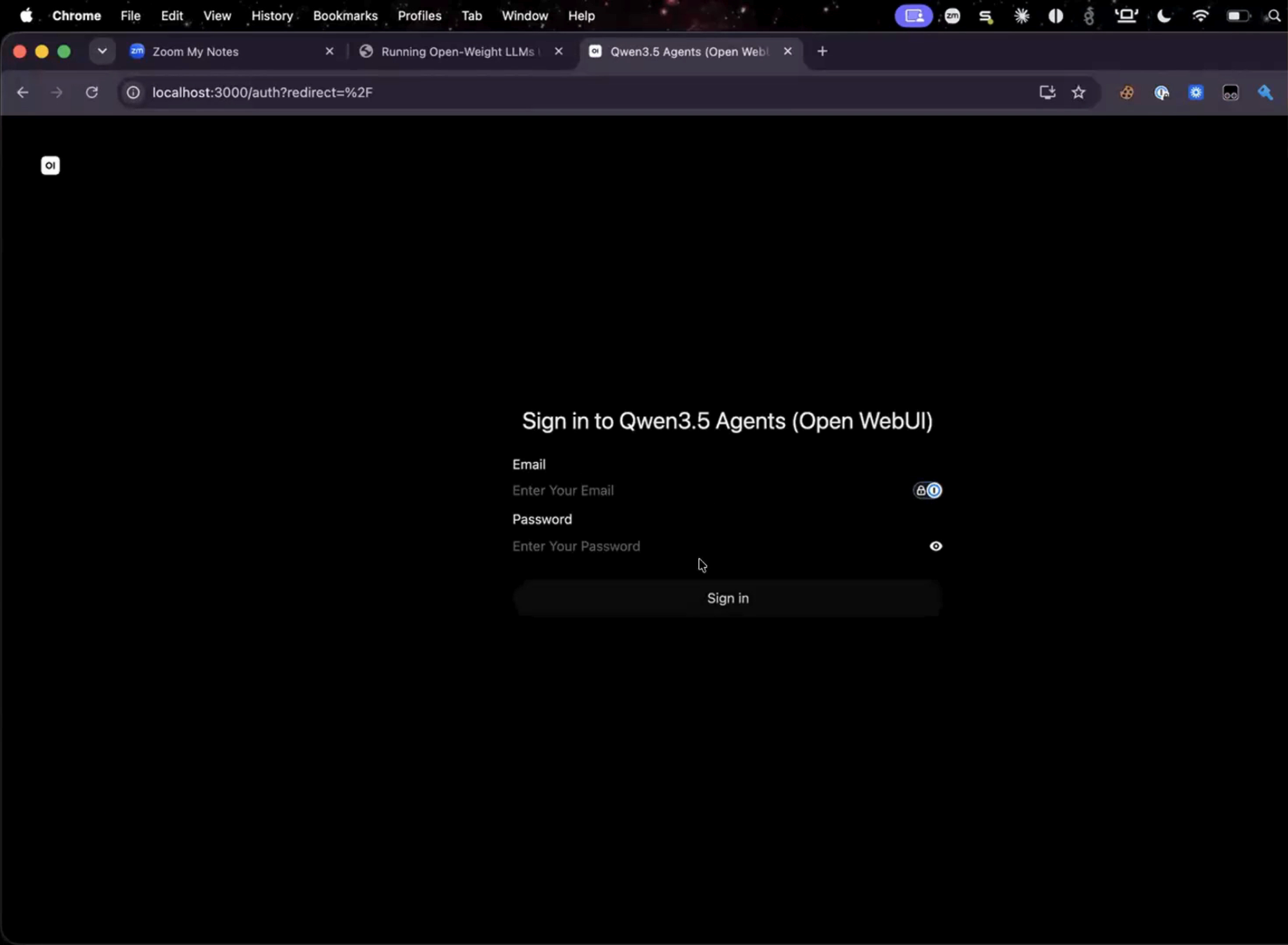This screenshot has width=1288, height=945.
Task: Click the purple screen sharing icon in menu bar
Action: [x=914, y=15]
